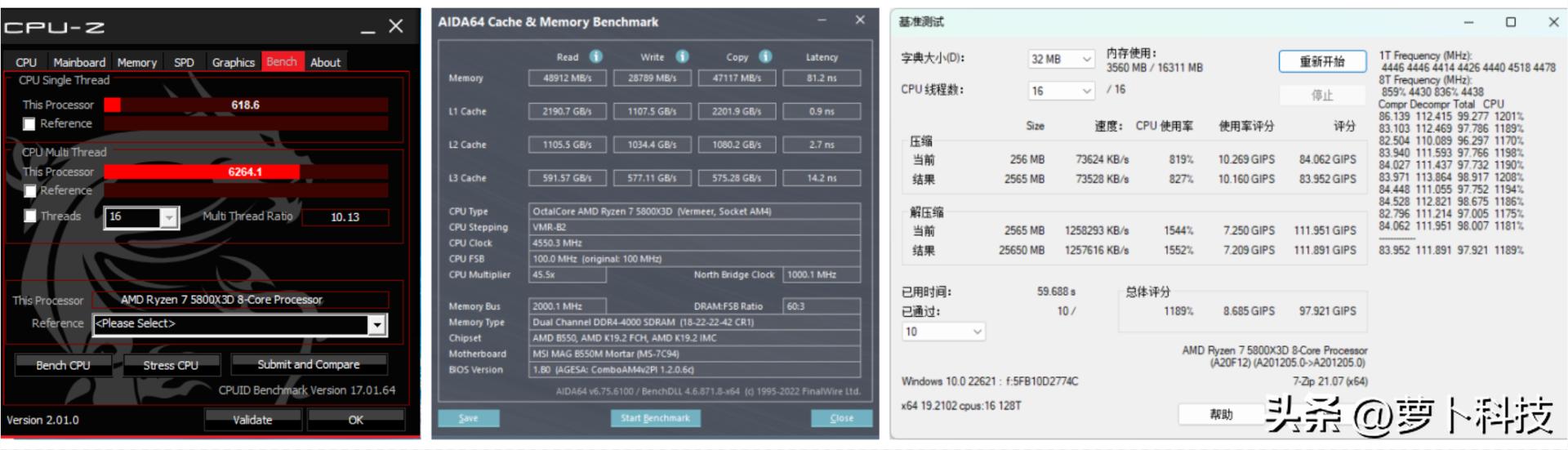Select decompression speed 1258293 KB/s
This screenshot has height=450, width=1568.
tap(1097, 230)
